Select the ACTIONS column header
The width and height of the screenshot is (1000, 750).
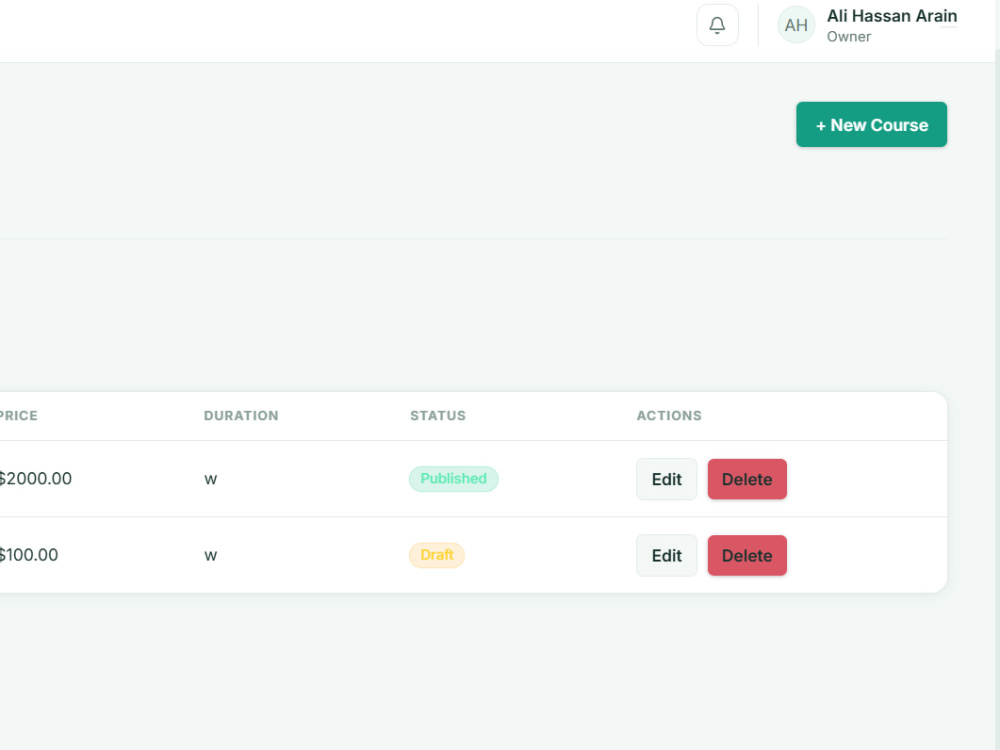coord(669,416)
